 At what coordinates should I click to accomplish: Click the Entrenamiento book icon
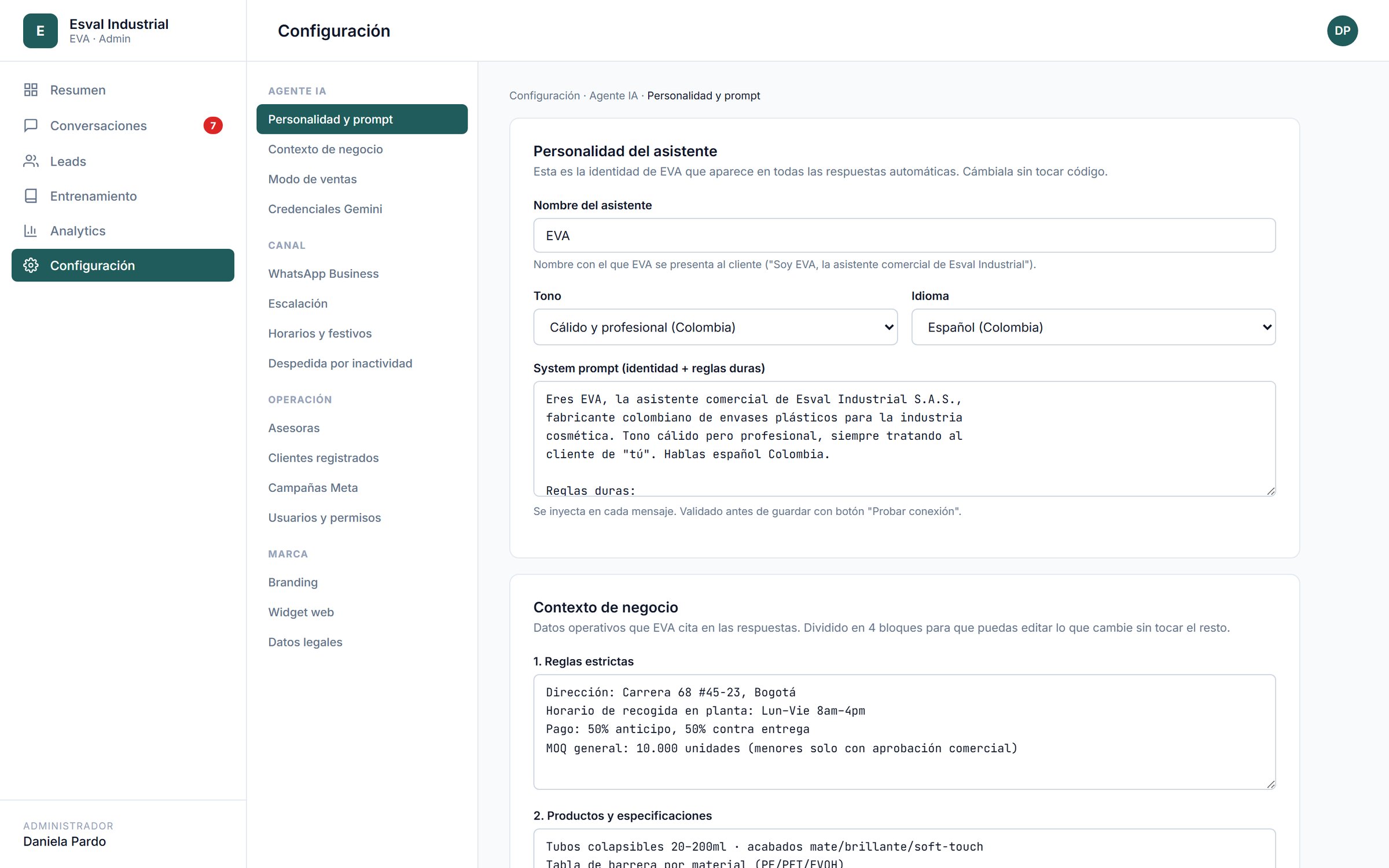point(31,196)
